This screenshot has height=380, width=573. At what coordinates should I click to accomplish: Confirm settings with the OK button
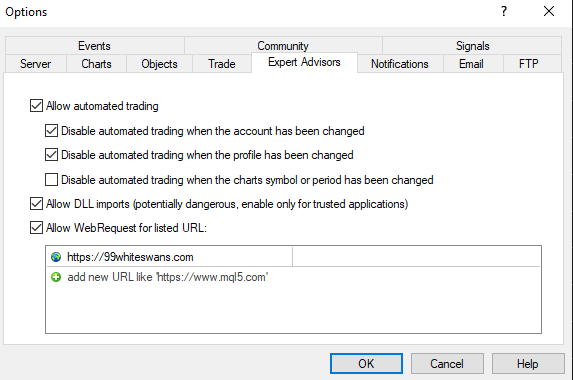pos(366,364)
